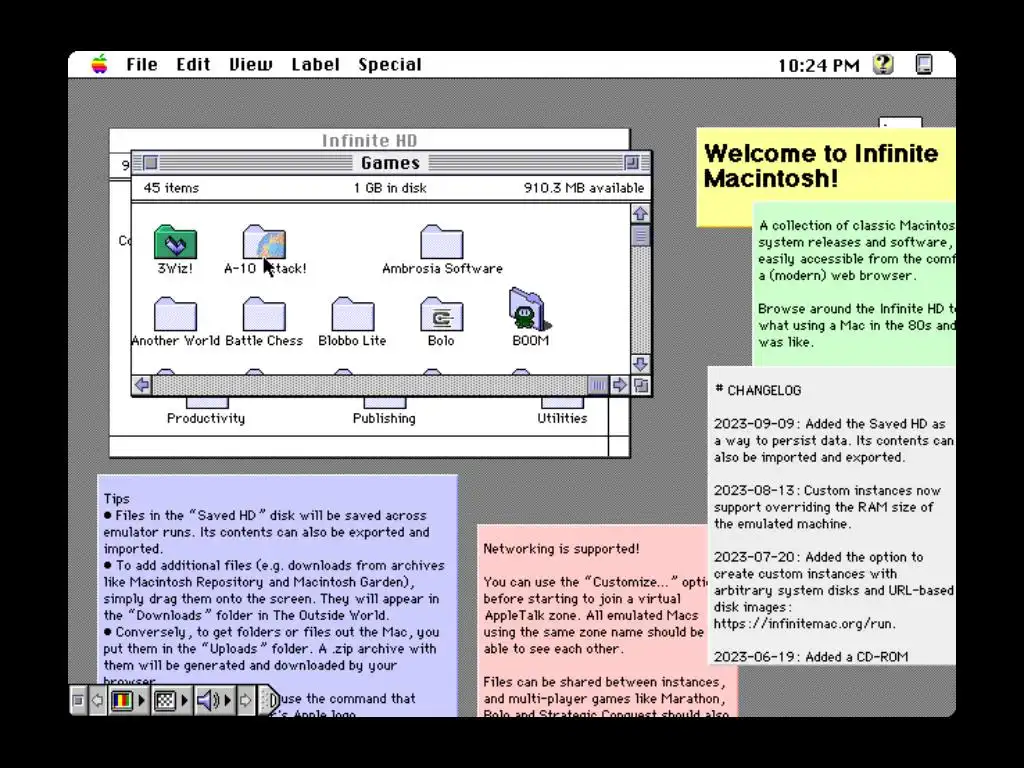1024x768 pixels.
Task: Click the Battle Chess folder
Action: (264, 315)
